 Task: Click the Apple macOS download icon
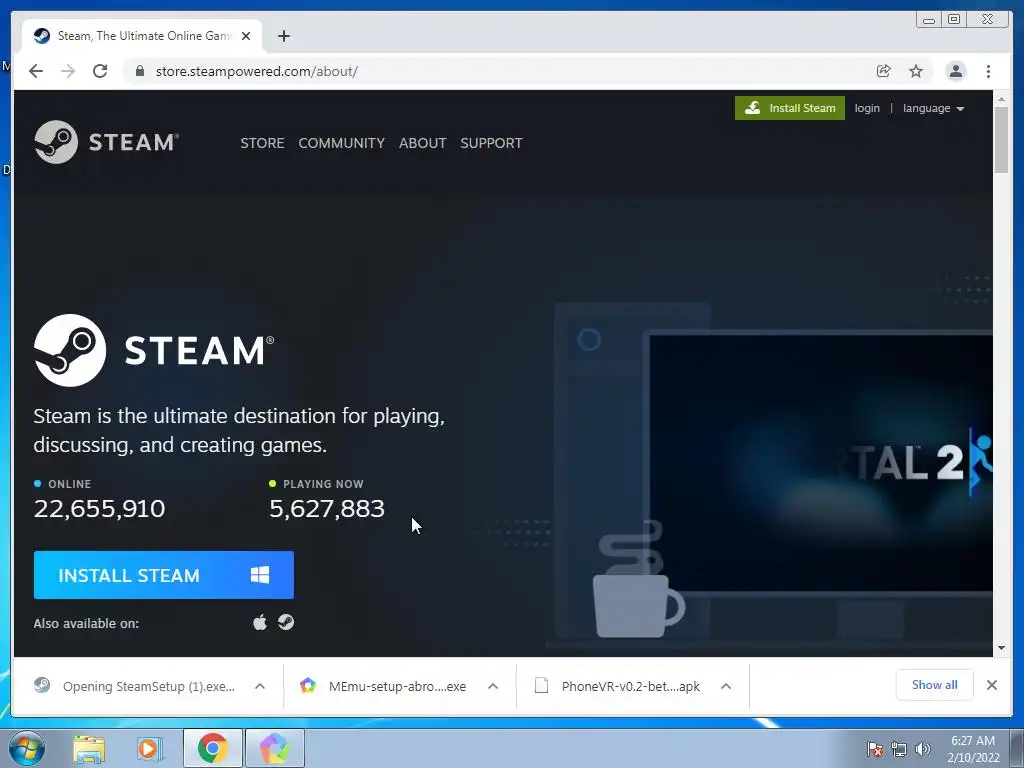pos(260,622)
